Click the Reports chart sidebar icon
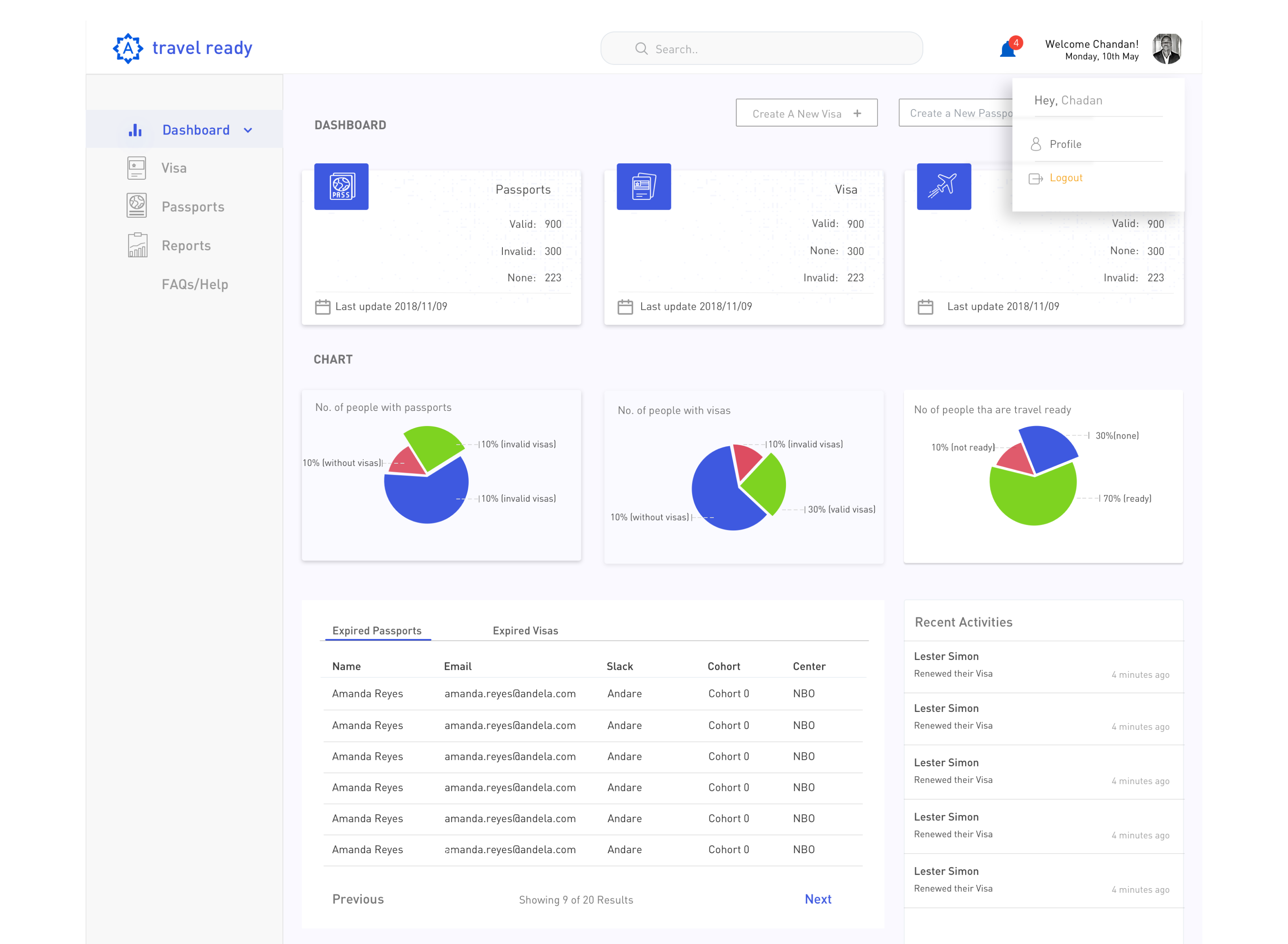The width and height of the screenshot is (1288, 944). (x=137, y=245)
